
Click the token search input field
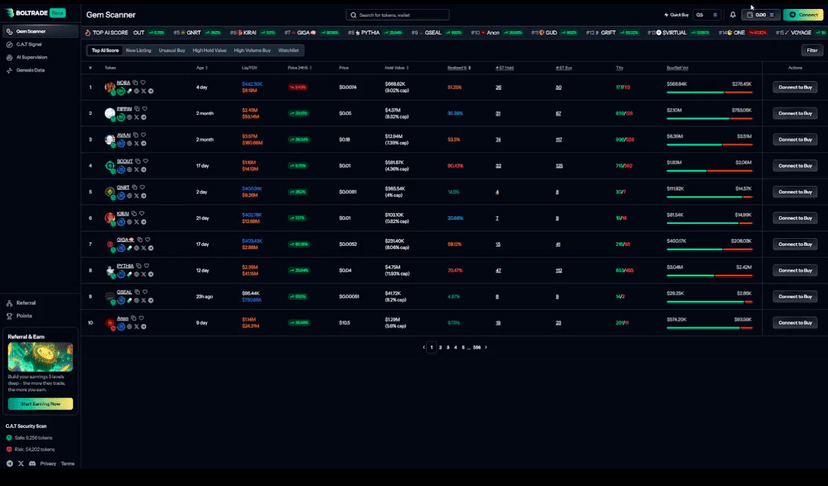398,15
